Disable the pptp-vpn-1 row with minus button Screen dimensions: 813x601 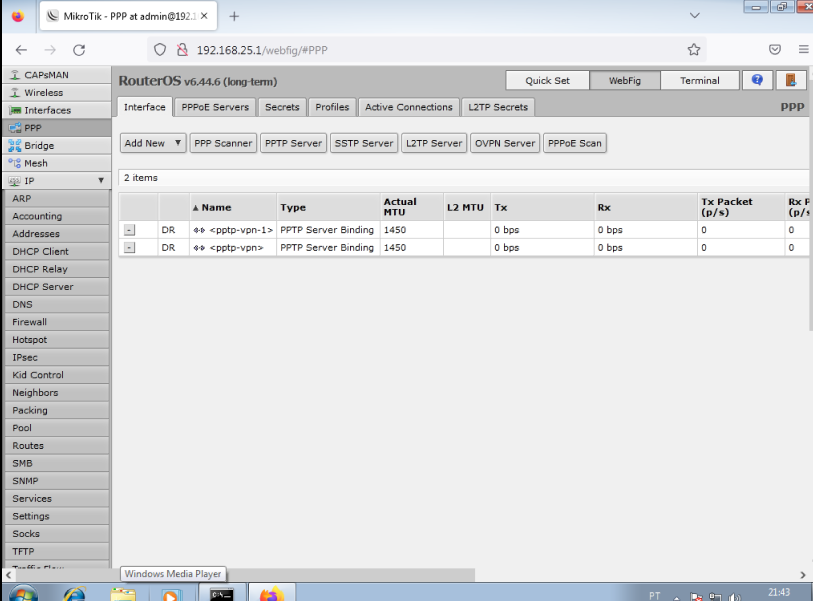point(130,230)
